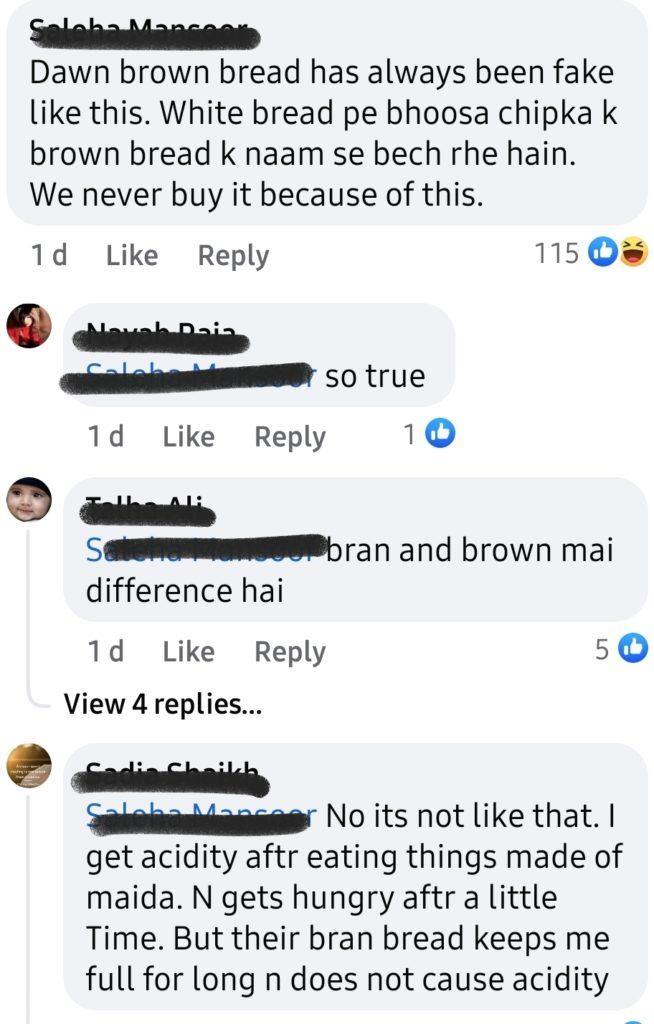Like the Dawn brown bread comment
This screenshot has height=1024, width=654.
click(132, 255)
